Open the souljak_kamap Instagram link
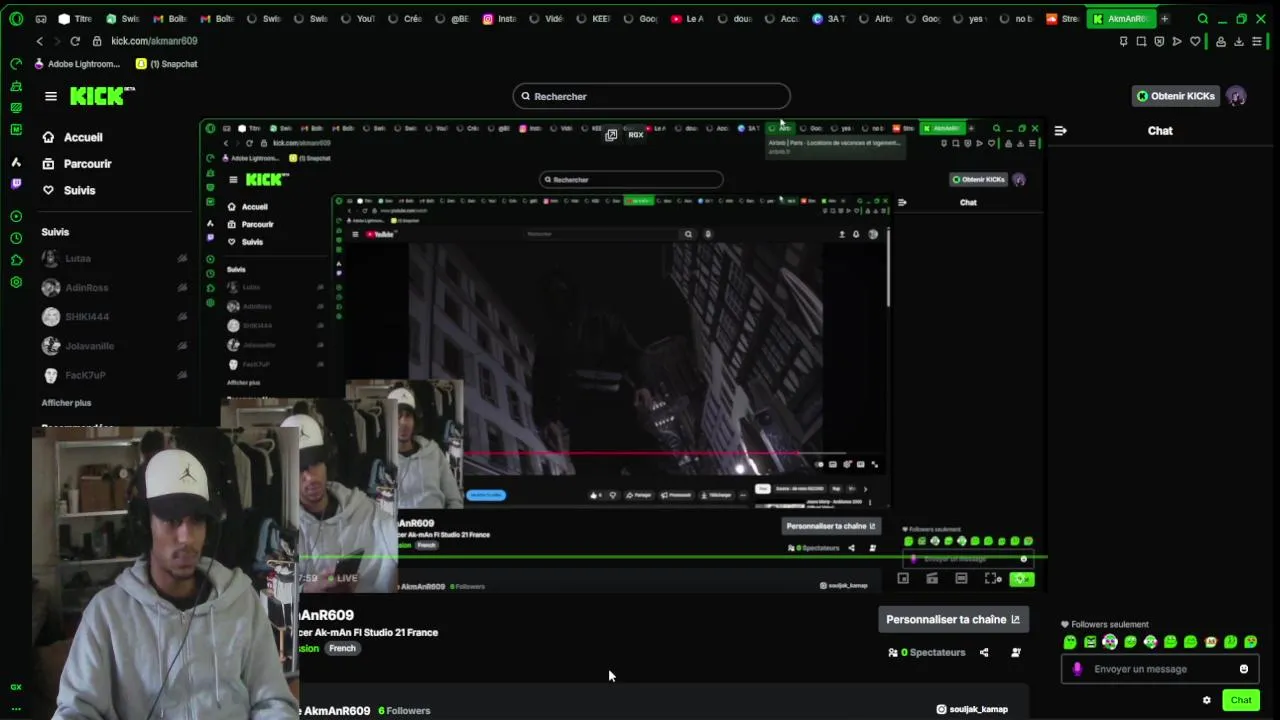Image resolution: width=1280 pixels, height=720 pixels. point(972,709)
